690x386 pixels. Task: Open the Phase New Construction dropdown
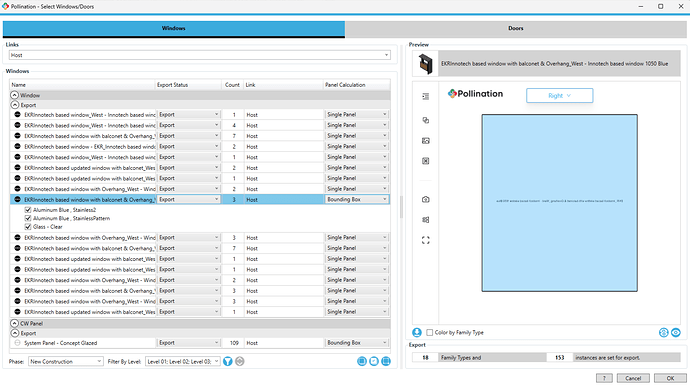[66, 361]
